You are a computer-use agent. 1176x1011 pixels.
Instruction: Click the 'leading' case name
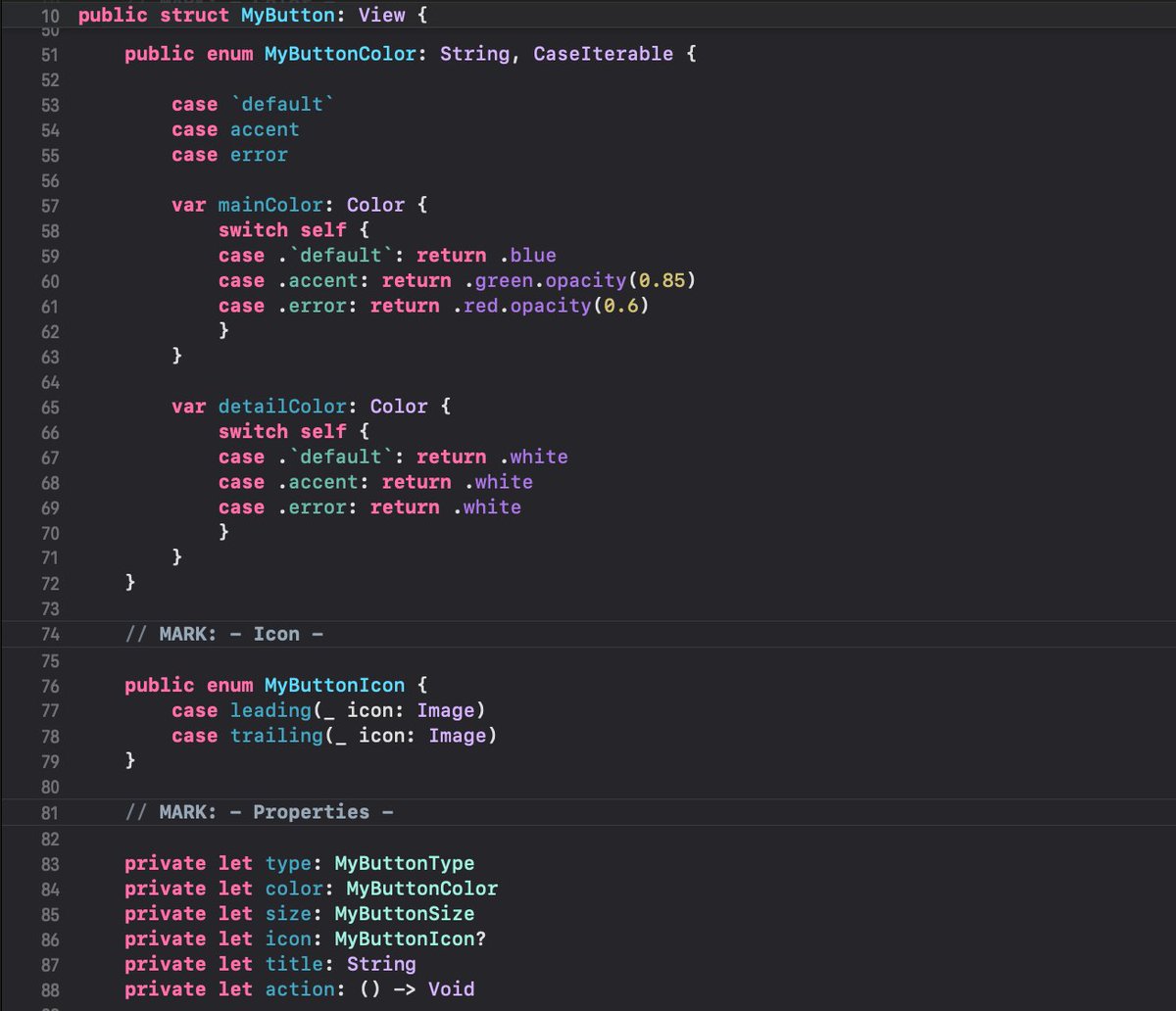click(x=270, y=710)
